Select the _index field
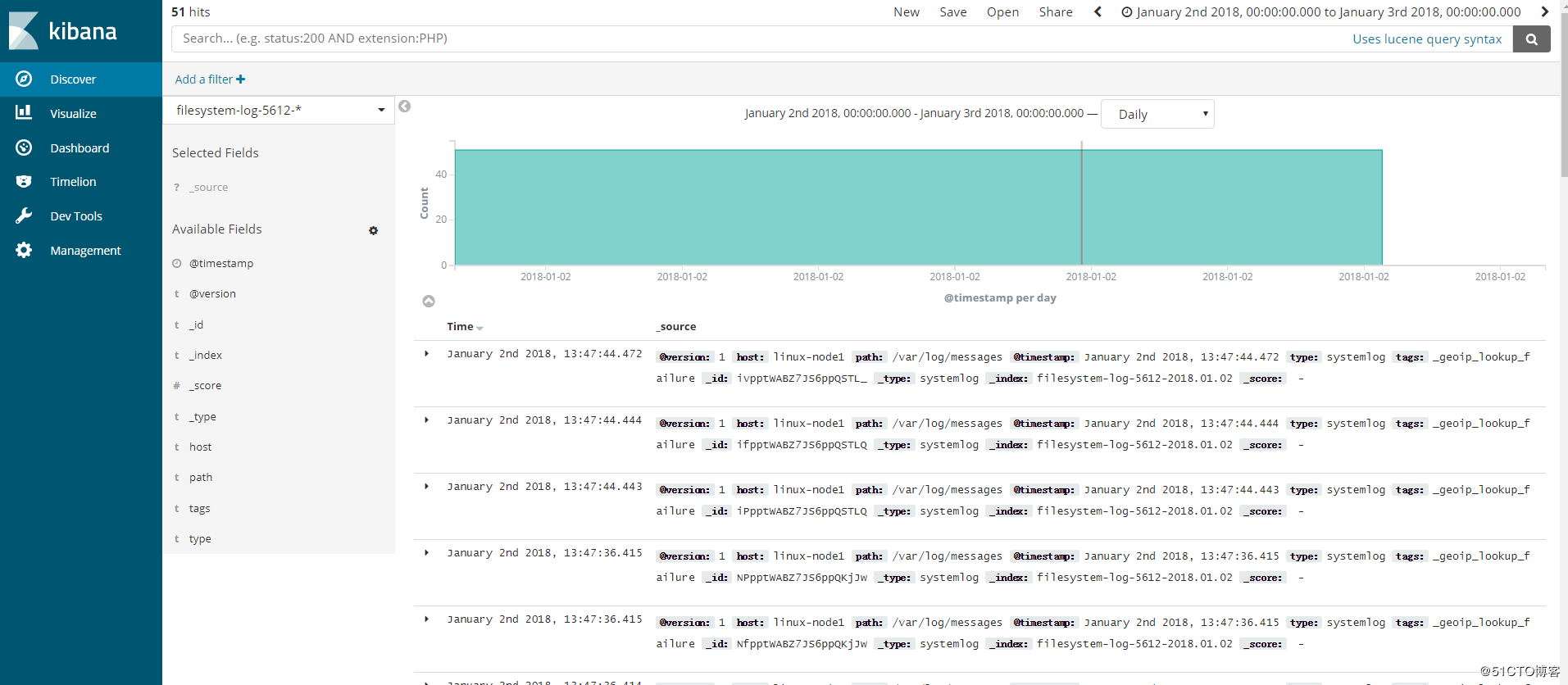The width and height of the screenshot is (1568, 685). [206, 355]
